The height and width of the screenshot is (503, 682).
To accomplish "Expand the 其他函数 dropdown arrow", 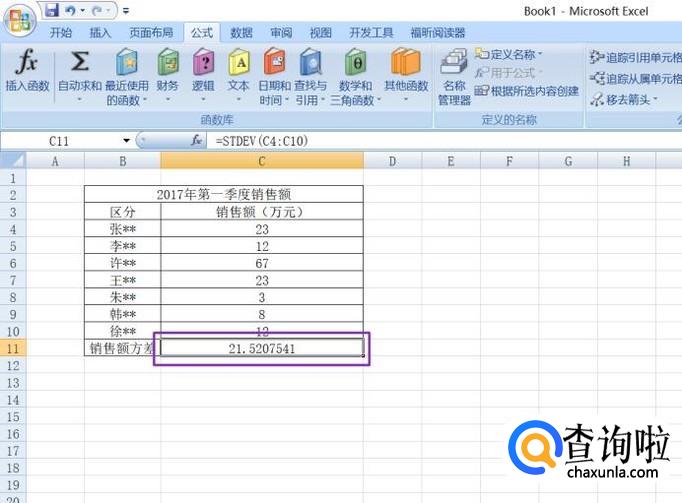I will (406, 100).
